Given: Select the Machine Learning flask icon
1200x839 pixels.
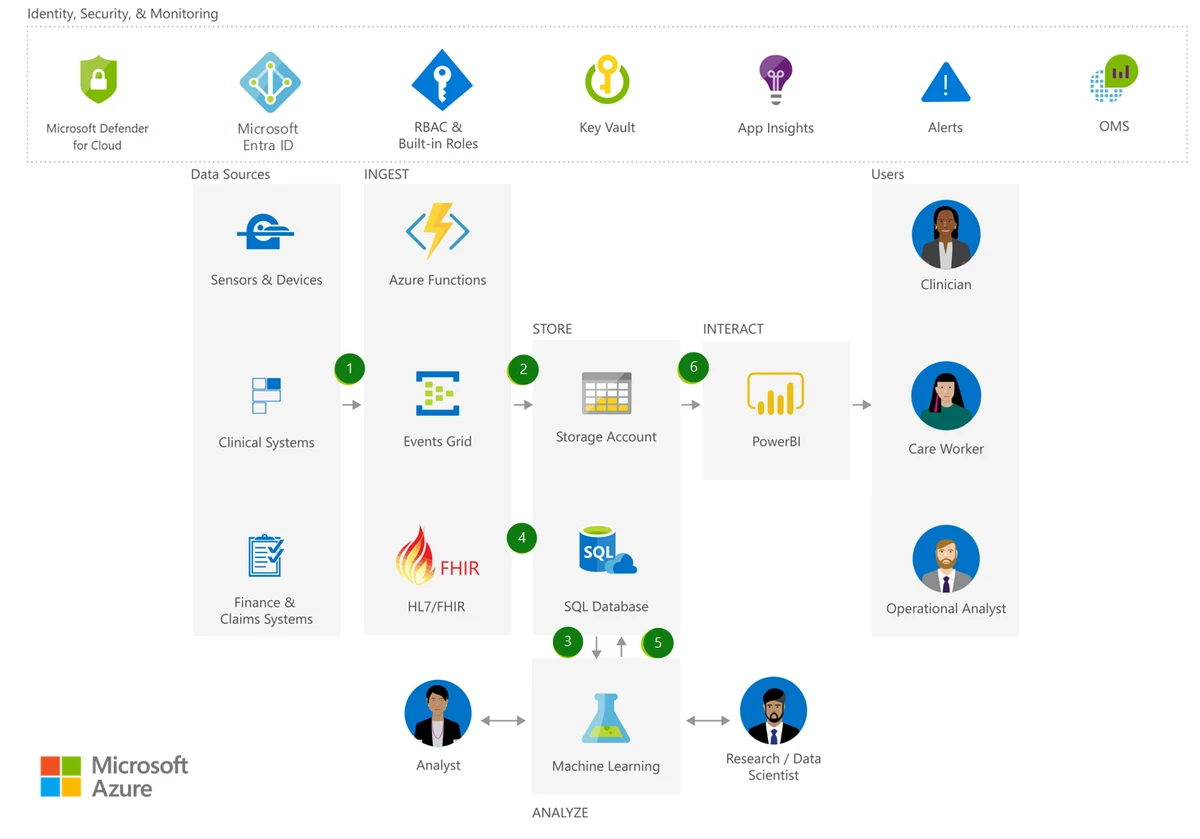Looking at the screenshot, I should pyautogui.click(x=606, y=718).
